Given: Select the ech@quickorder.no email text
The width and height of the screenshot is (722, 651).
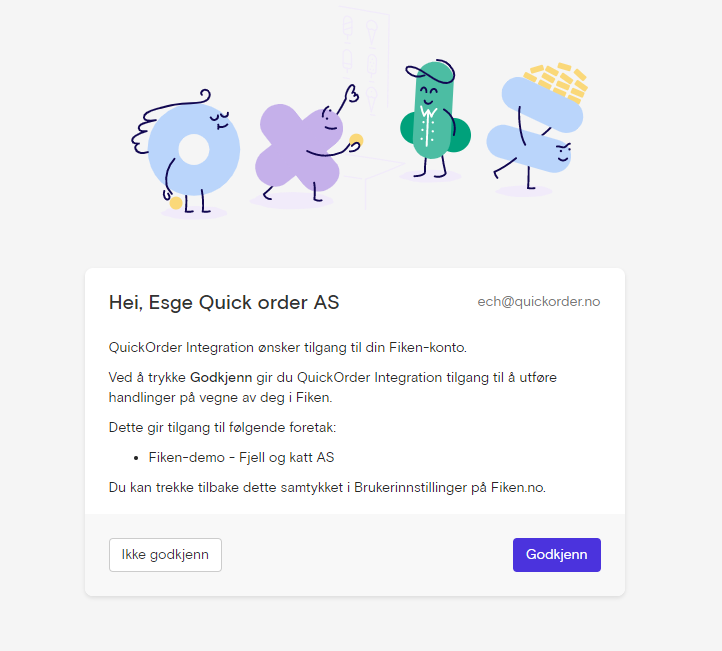Looking at the screenshot, I should click(x=539, y=302).
